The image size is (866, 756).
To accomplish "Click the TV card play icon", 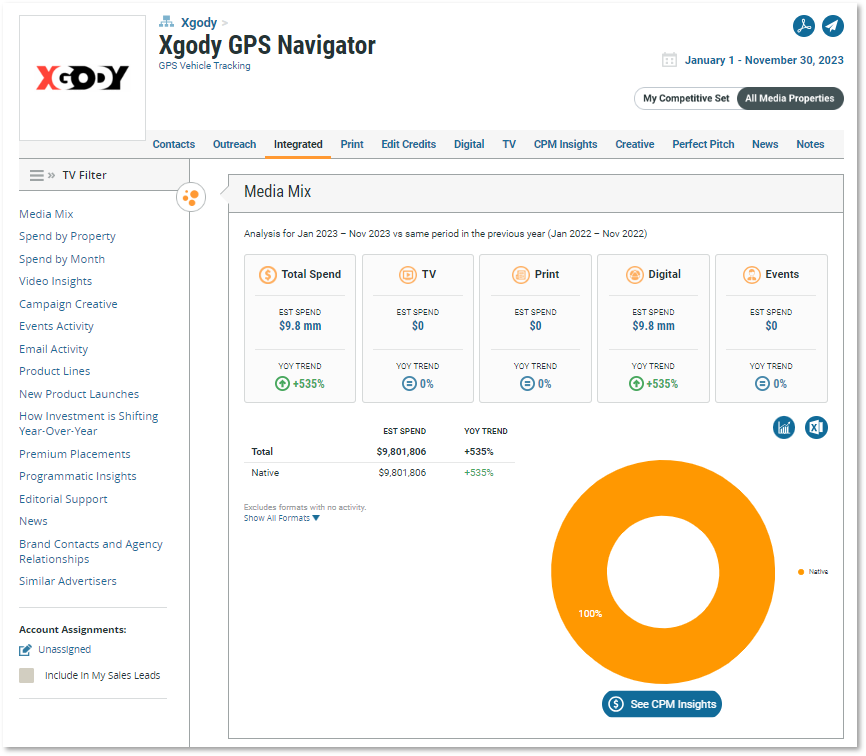I will [408, 274].
